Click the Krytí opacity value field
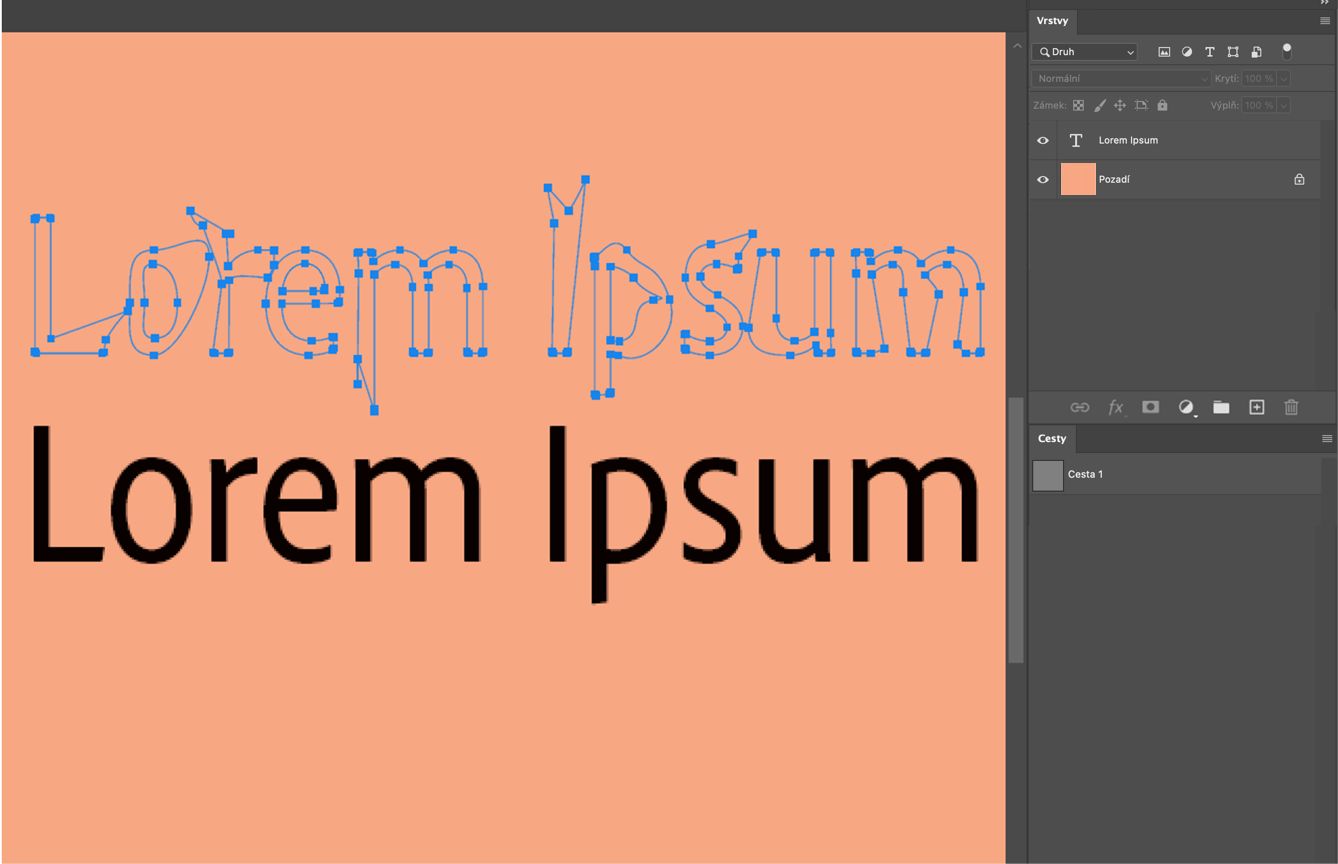 1259,78
